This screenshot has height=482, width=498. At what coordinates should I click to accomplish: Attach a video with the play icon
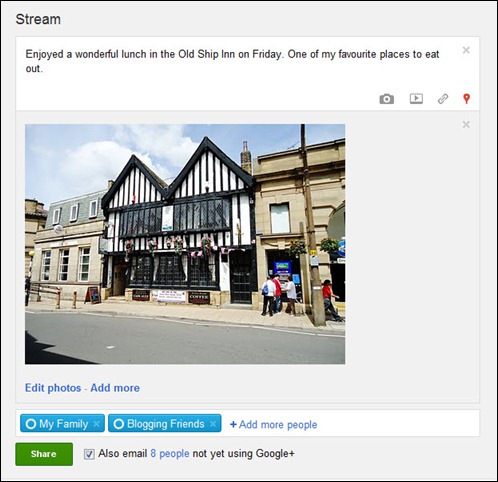(x=416, y=99)
